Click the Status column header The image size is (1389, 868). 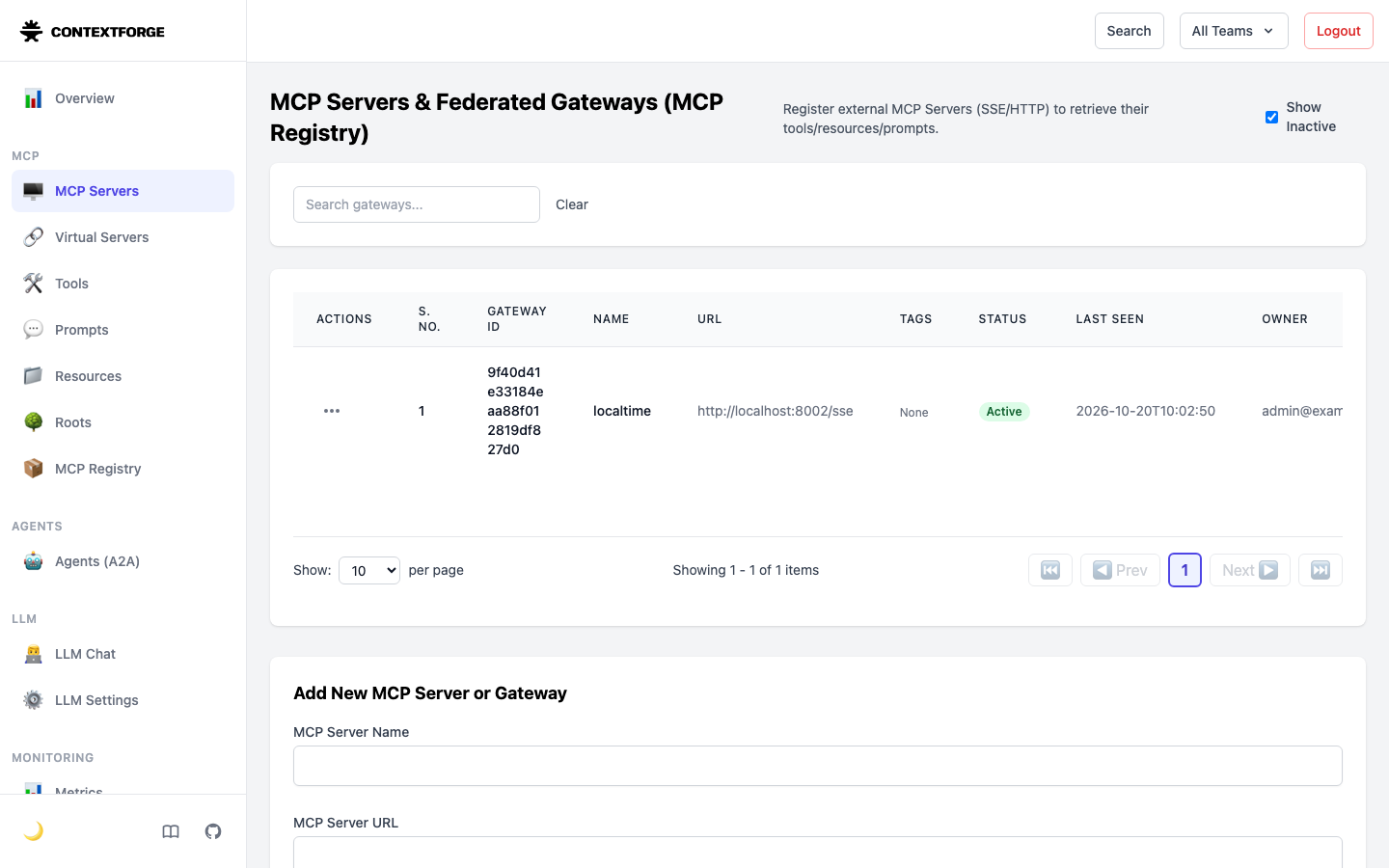(x=1002, y=319)
